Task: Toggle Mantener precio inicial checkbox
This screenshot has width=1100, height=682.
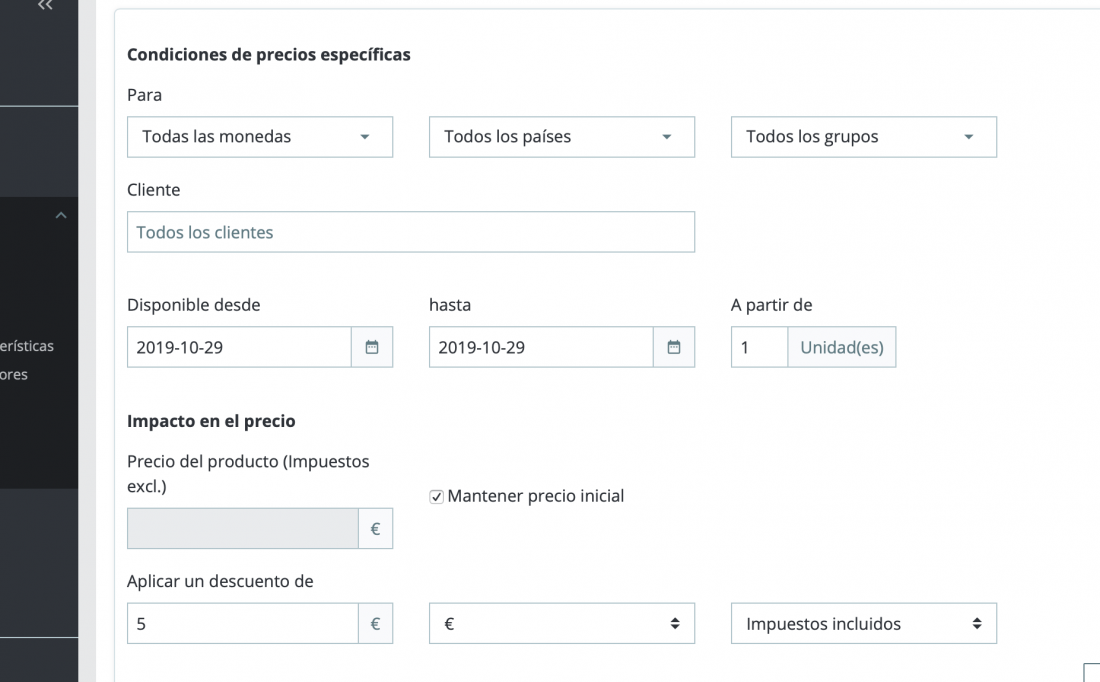Action: click(x=436, y=497)
